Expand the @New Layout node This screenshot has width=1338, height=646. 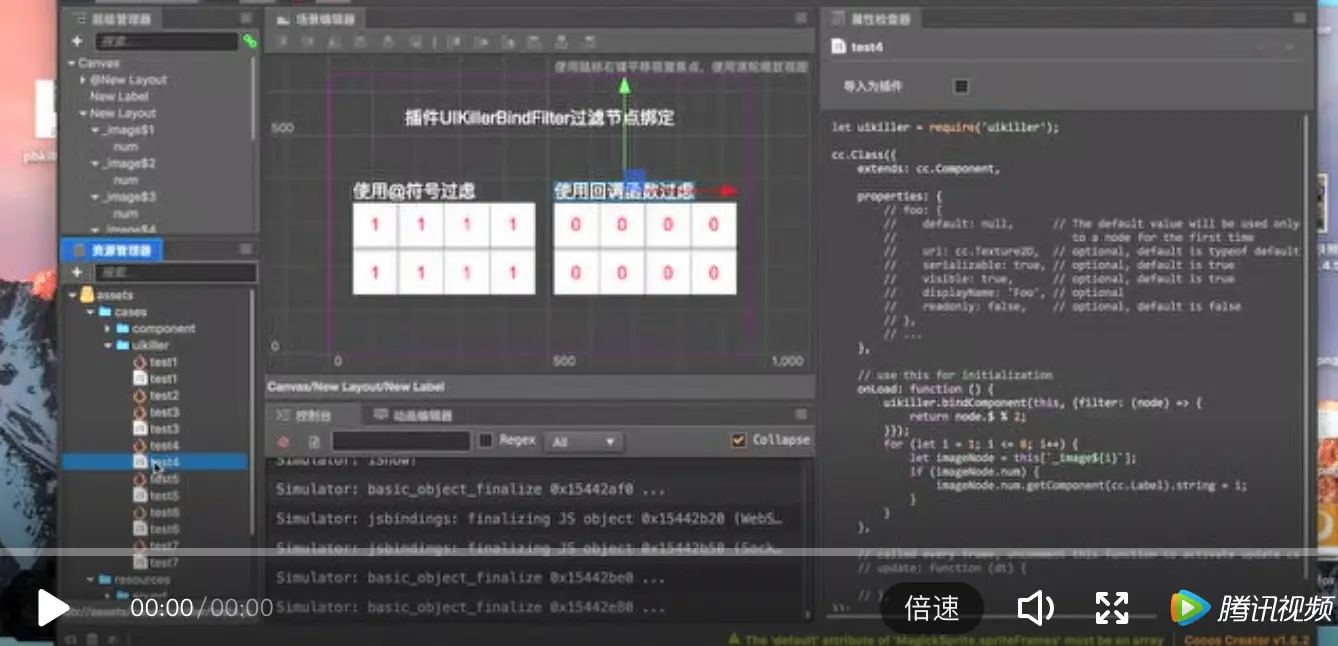coord(83,80)
